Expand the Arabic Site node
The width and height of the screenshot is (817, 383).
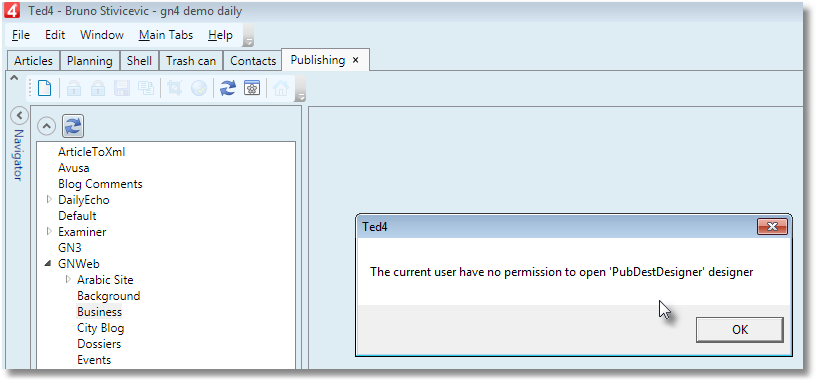[x=68, y=280]
